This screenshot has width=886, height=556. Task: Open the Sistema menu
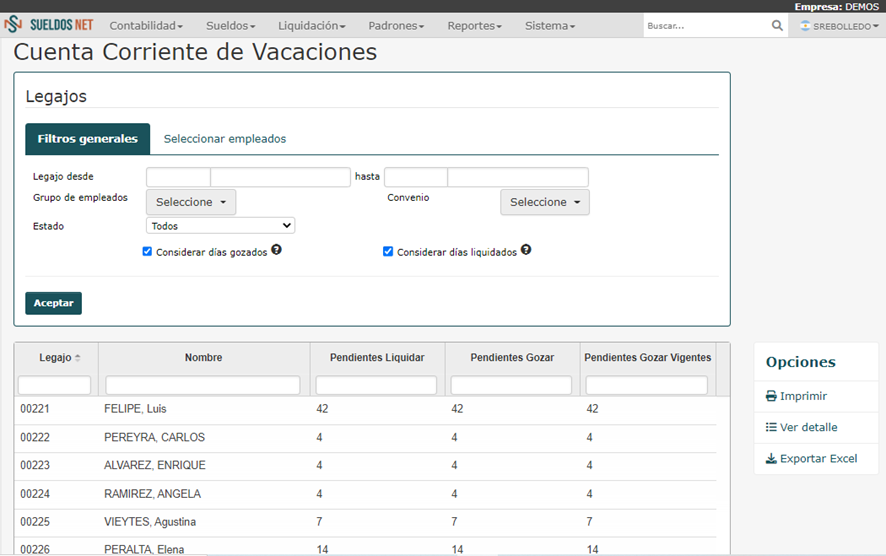tap(550, 25)
